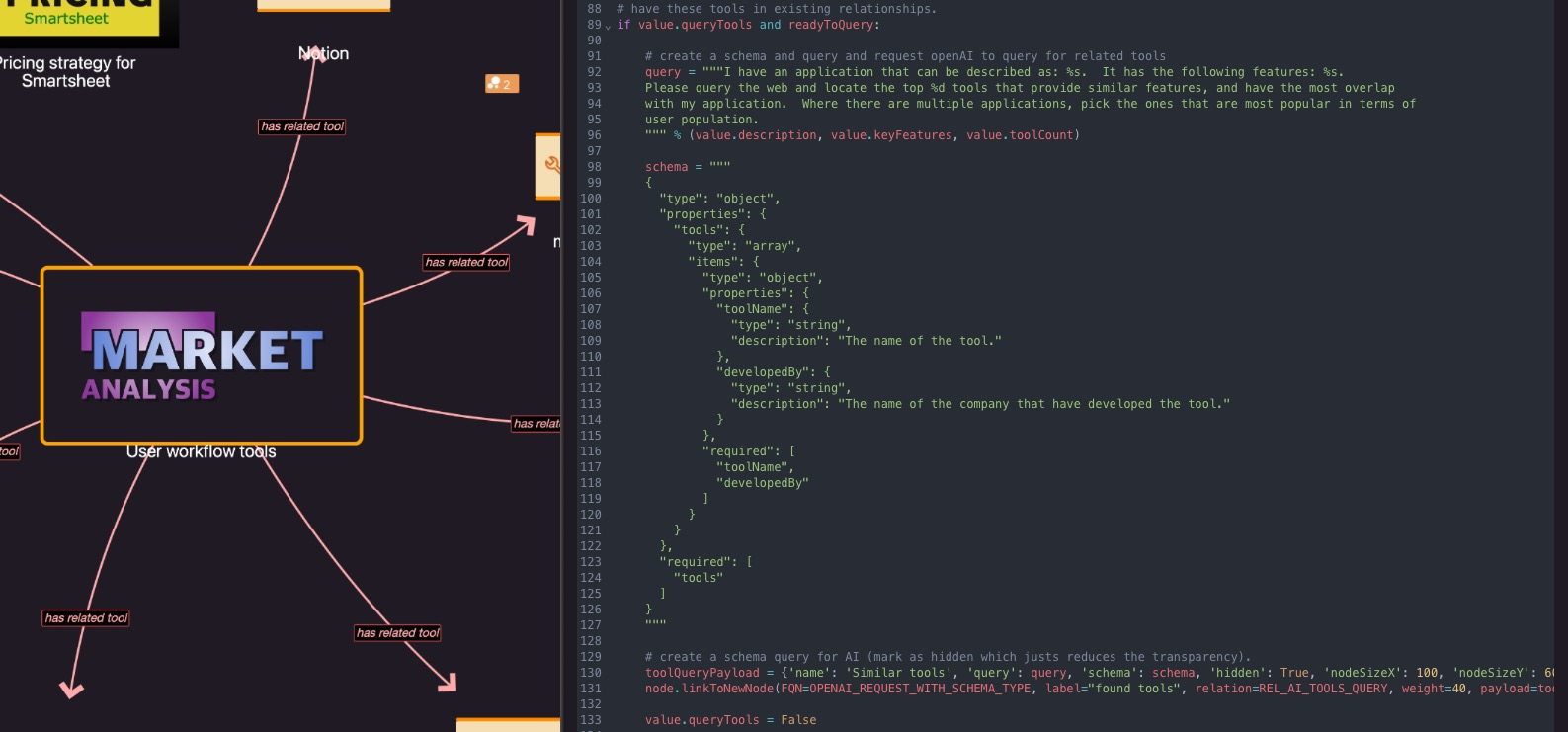Click line number 98 in the gutter

pos(593,167)
